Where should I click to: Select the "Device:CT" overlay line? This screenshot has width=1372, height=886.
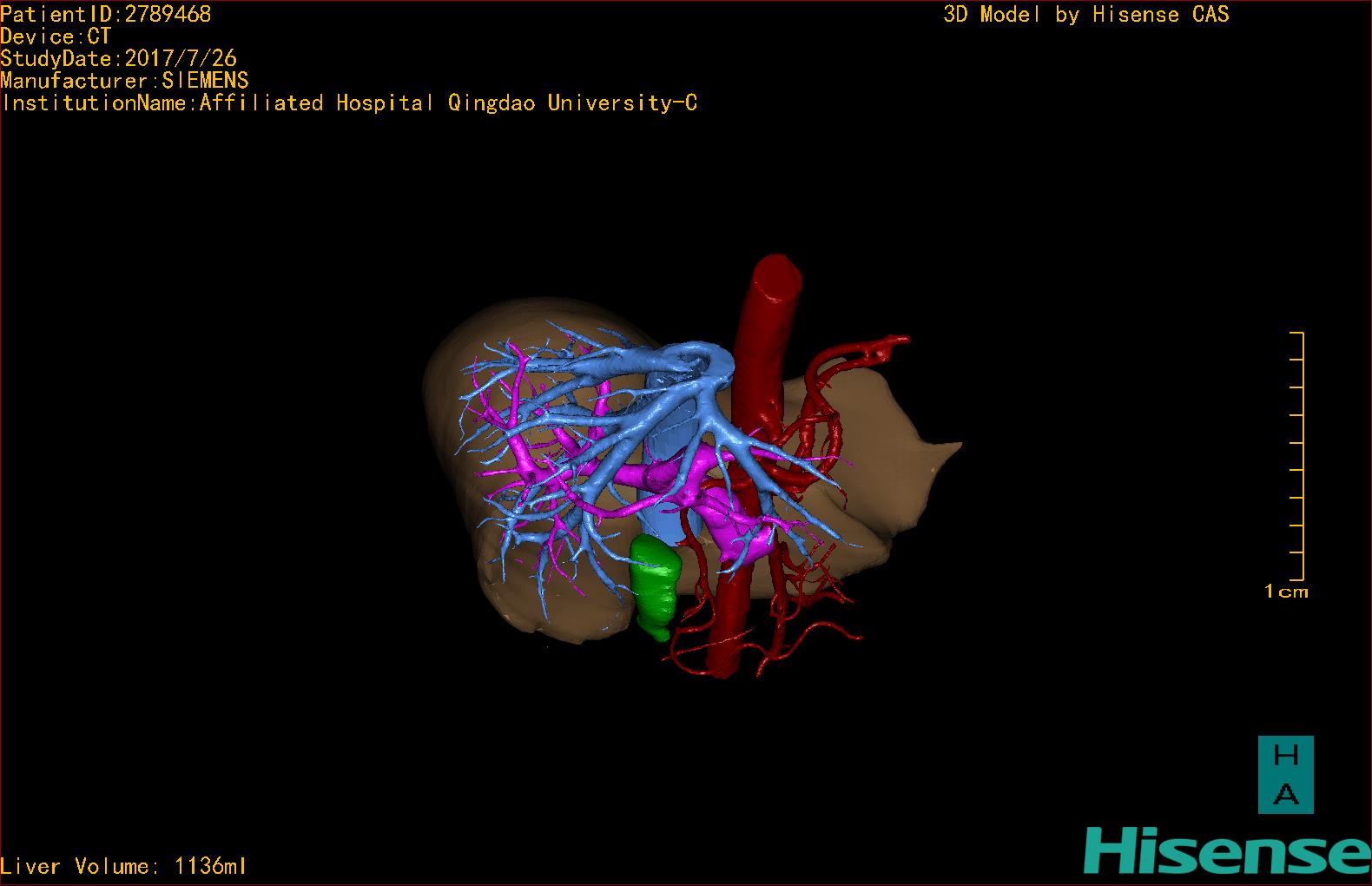pos(56,36)
